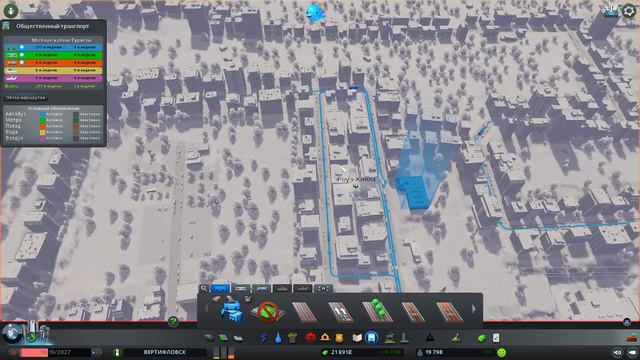Select the roads tool in main toolbar
Viewport: 640px width, 360px height.
pos(209,338)
